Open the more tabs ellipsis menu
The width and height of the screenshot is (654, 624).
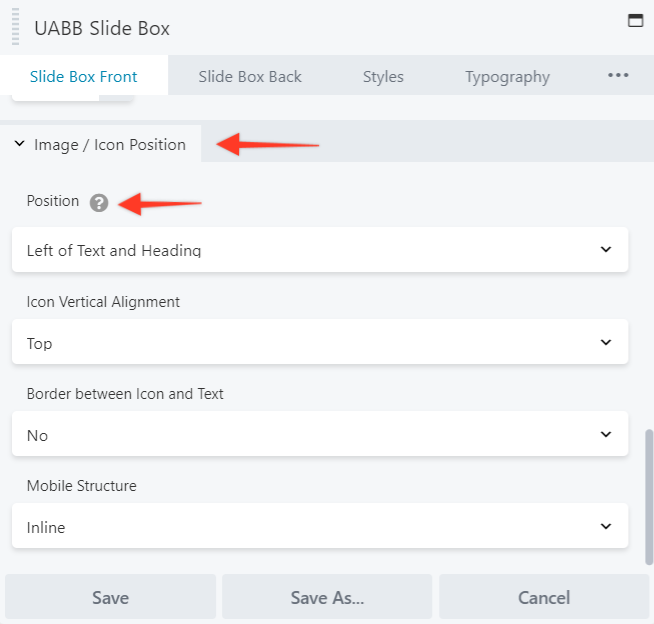618,75
